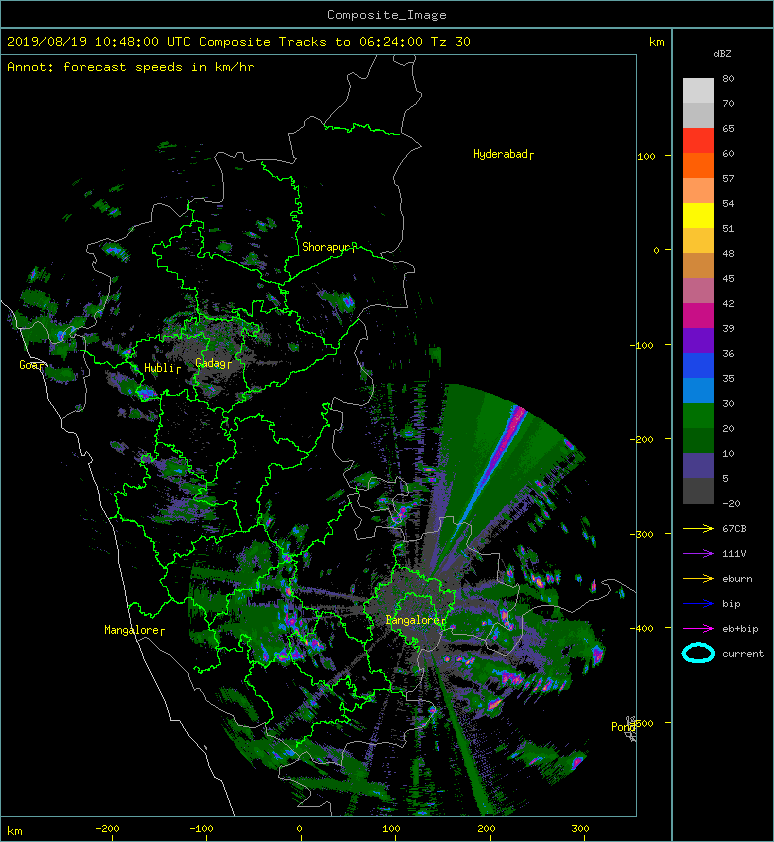This screenshot has width=774, height=842.
Task: Select the orange swatch between 60 and 57
Action: tap(698, 165)
